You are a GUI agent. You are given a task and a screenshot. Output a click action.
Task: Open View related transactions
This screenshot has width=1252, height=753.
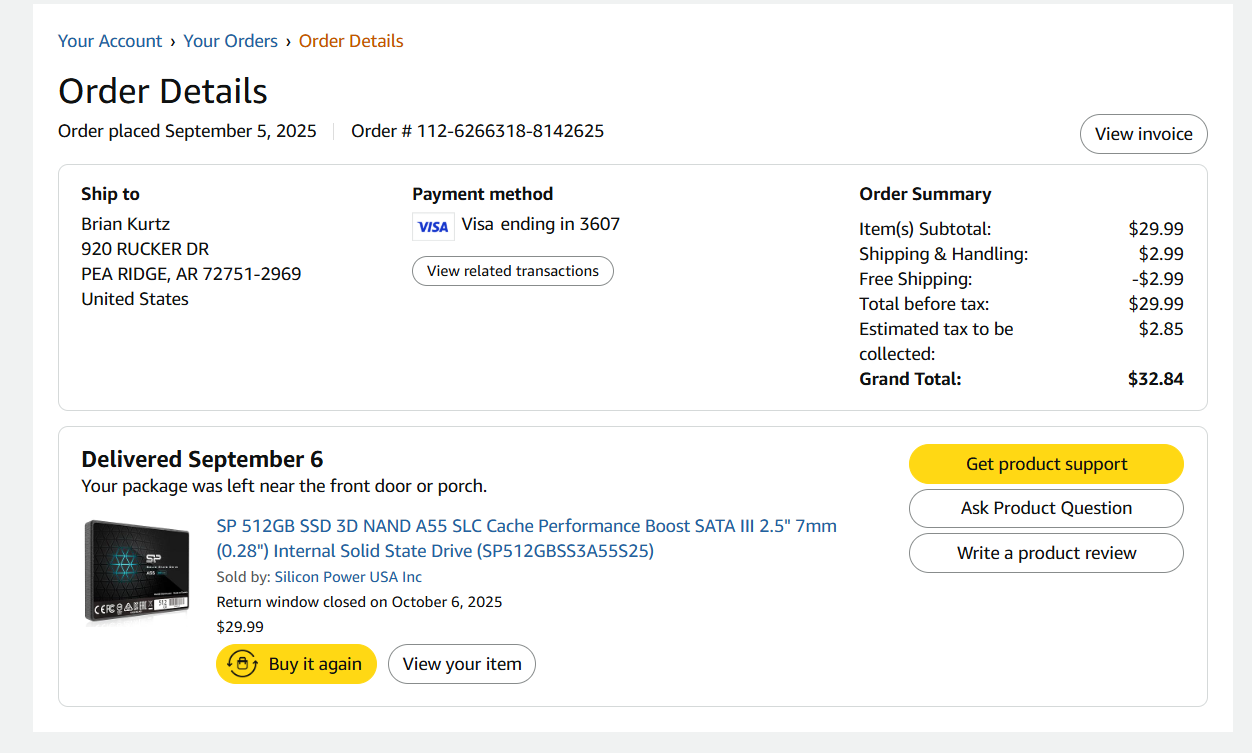click(x=513, y=271)
